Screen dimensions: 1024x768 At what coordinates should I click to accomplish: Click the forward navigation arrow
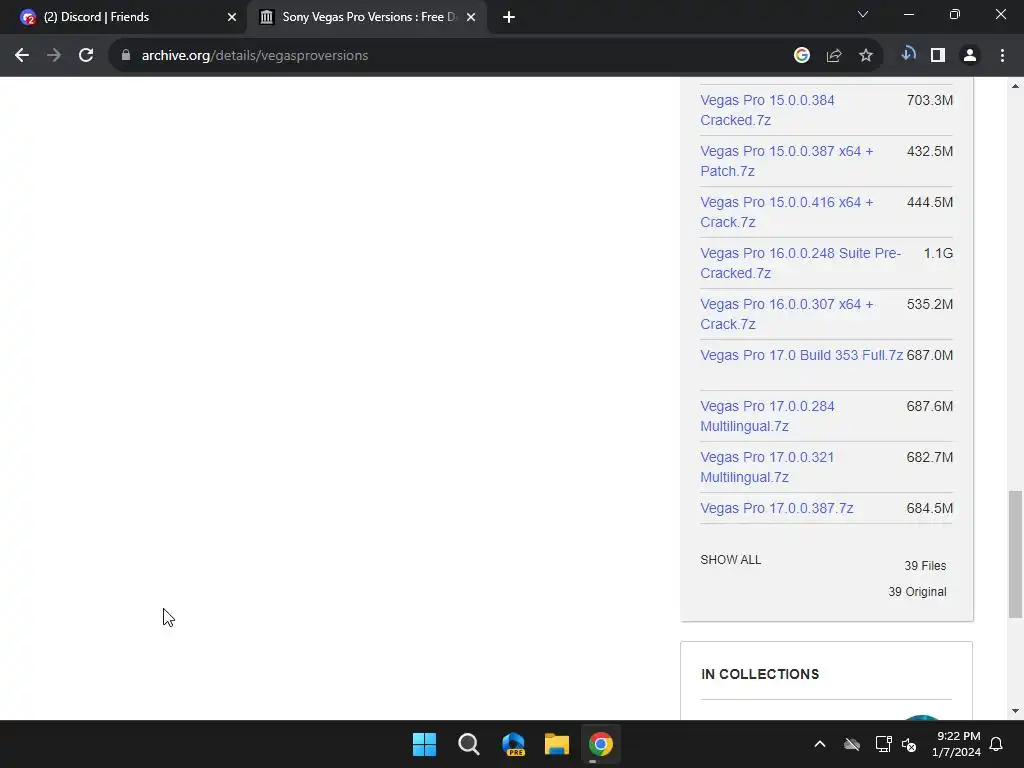coord(54,56)
